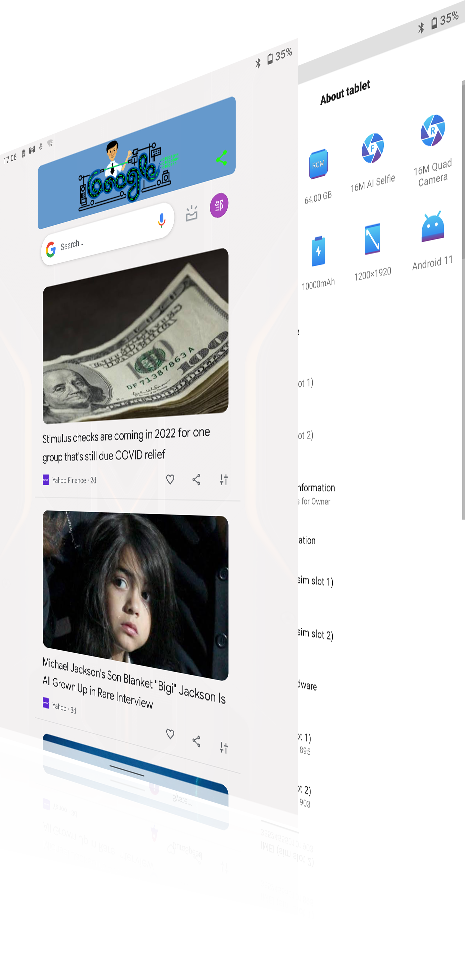Open the purple profile avatar
Image resolution: width=465 pixels, height=953 pixels.
click(x=219, y=205)
